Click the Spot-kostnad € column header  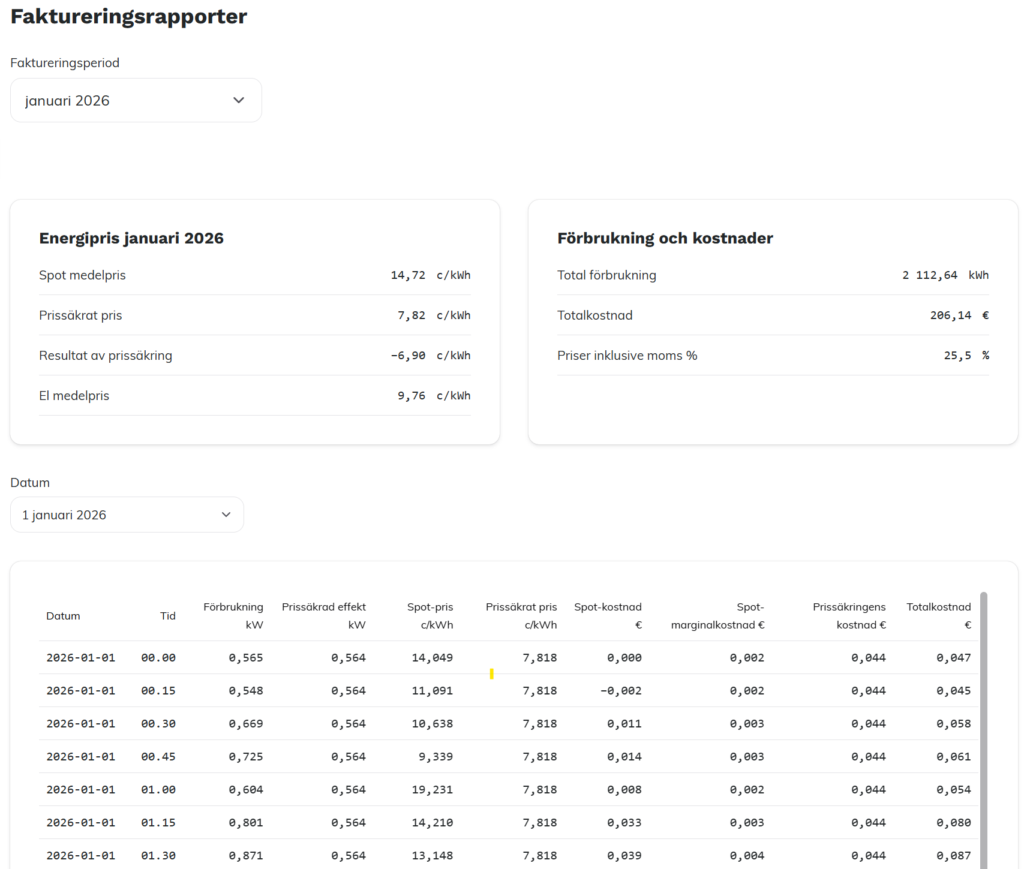pos(608,616)
